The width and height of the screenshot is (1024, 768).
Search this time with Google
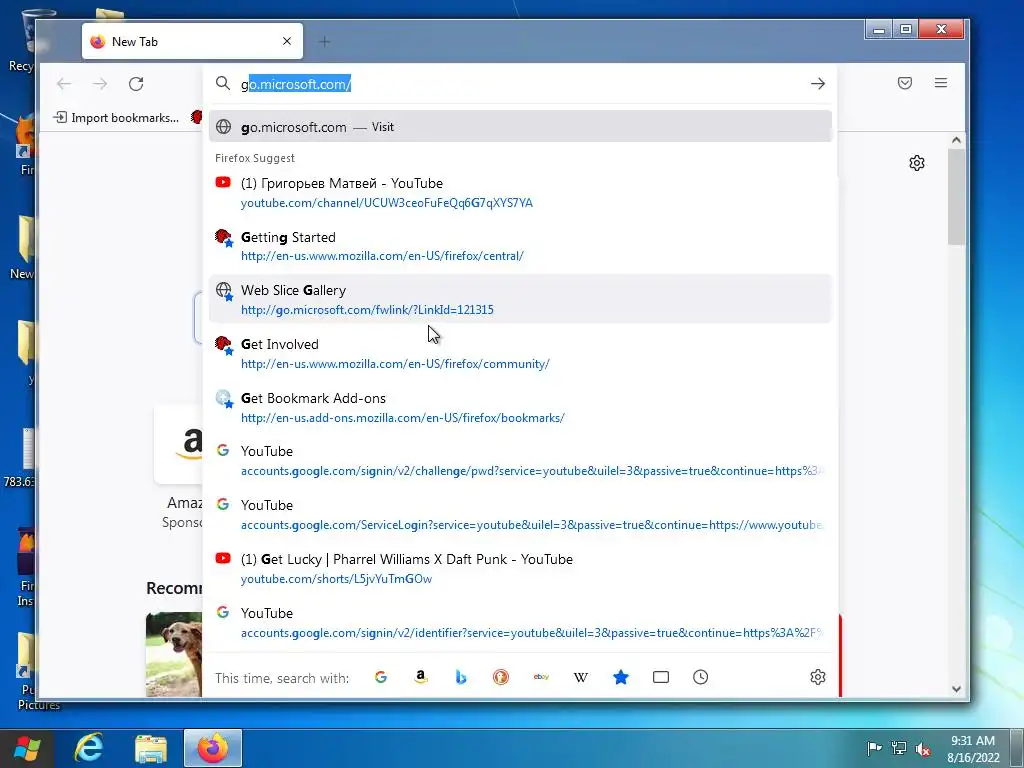pos(381,677)
